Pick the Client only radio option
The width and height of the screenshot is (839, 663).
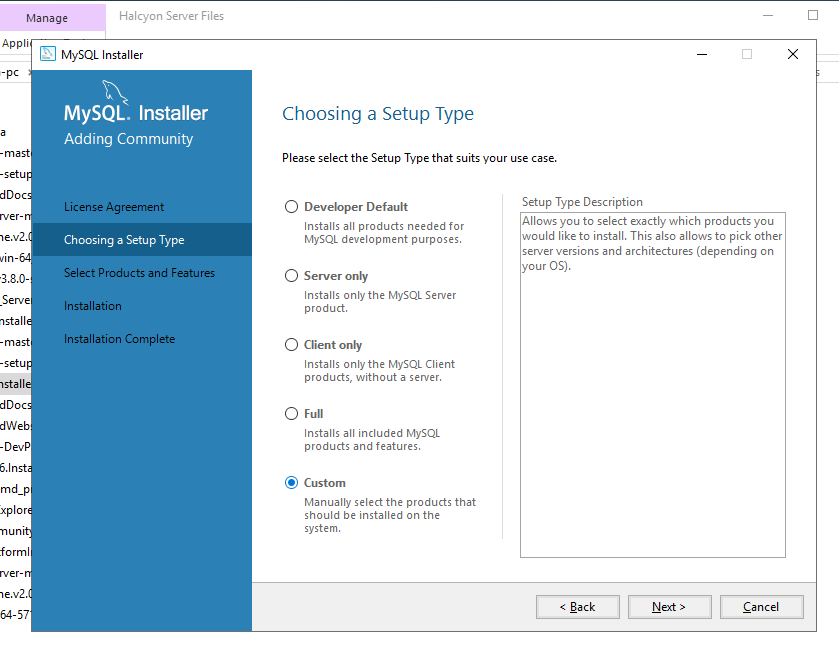[x=291, y=345]
